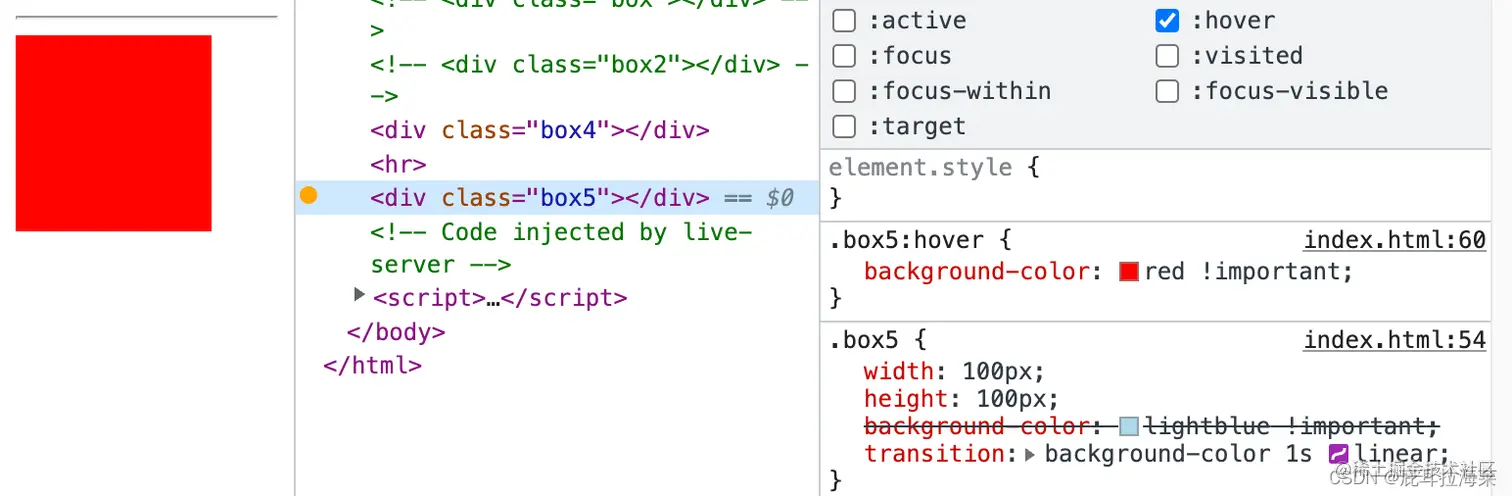The image size is (1512, 496).
Task: Uncheck the :hover state checkbox
Action: pos(1167,20)
